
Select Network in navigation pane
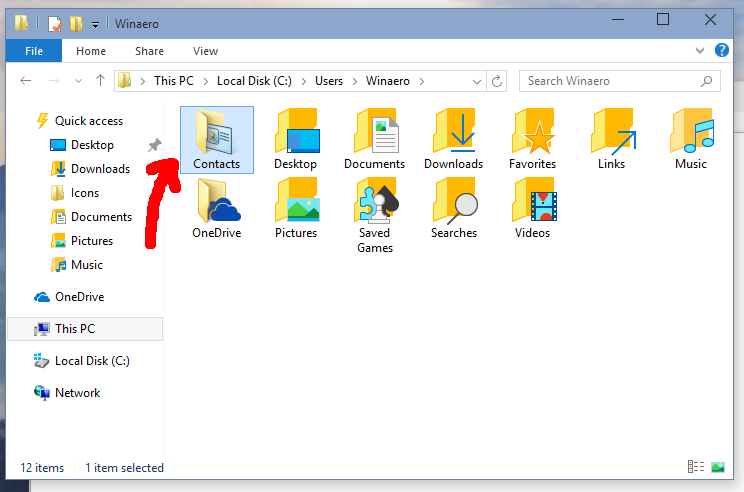click(67, 393)
